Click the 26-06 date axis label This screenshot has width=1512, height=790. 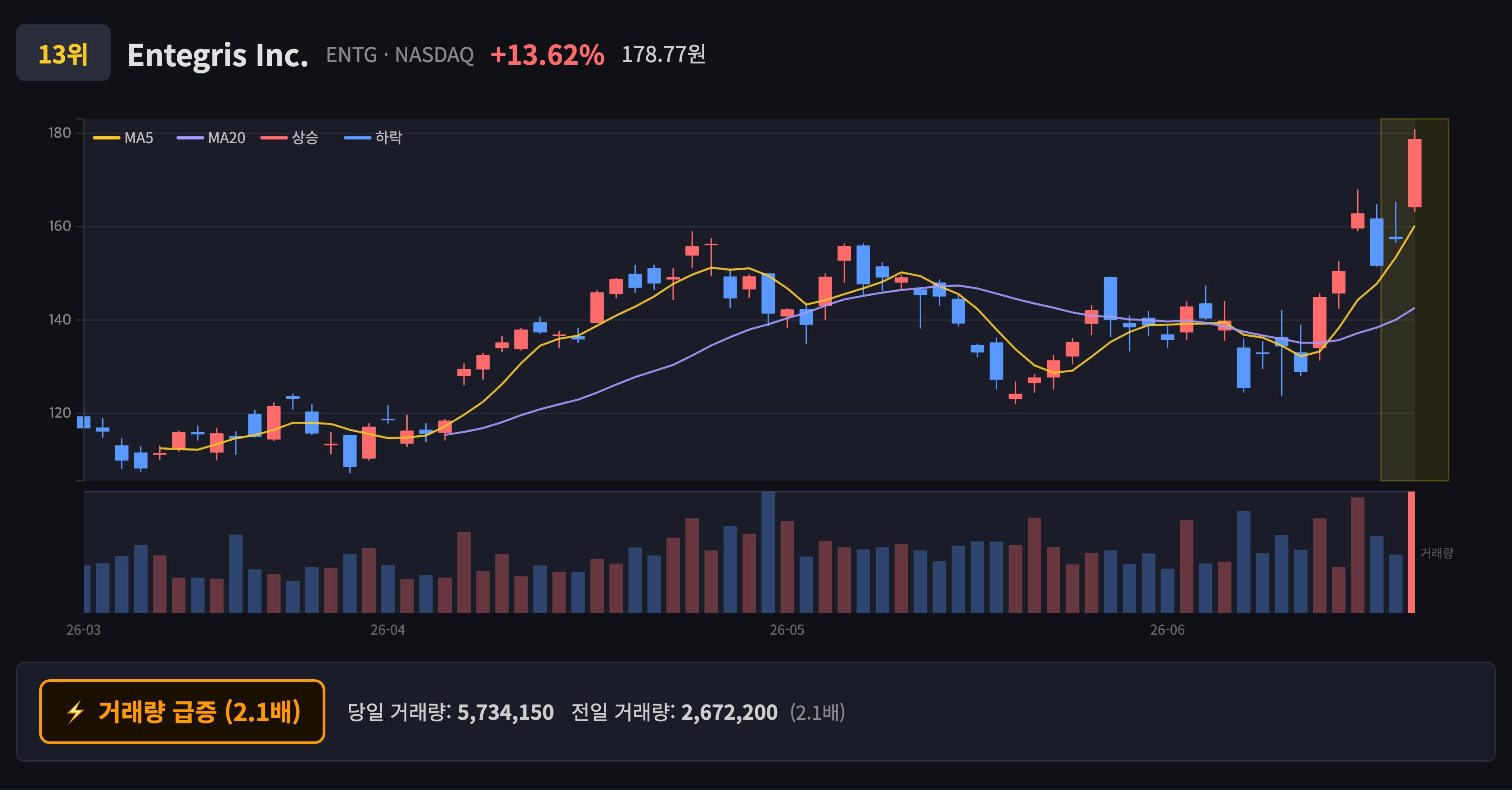(x=1167, y=630)
